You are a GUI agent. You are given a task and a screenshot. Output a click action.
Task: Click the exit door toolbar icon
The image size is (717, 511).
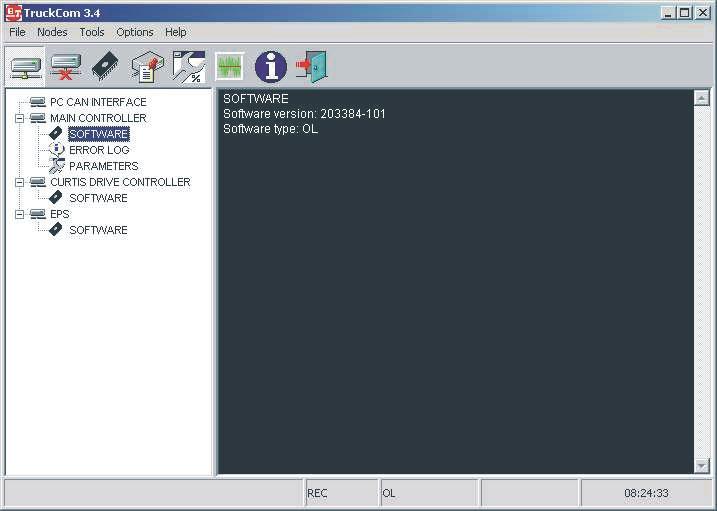click(311, 67)
